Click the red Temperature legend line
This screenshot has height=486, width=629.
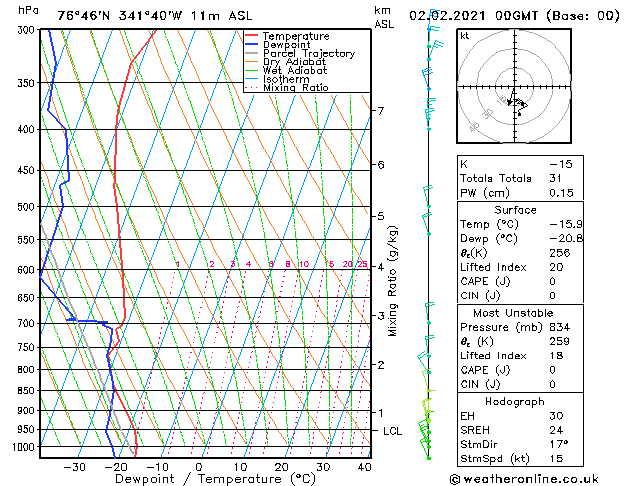(x=251, y=36)
